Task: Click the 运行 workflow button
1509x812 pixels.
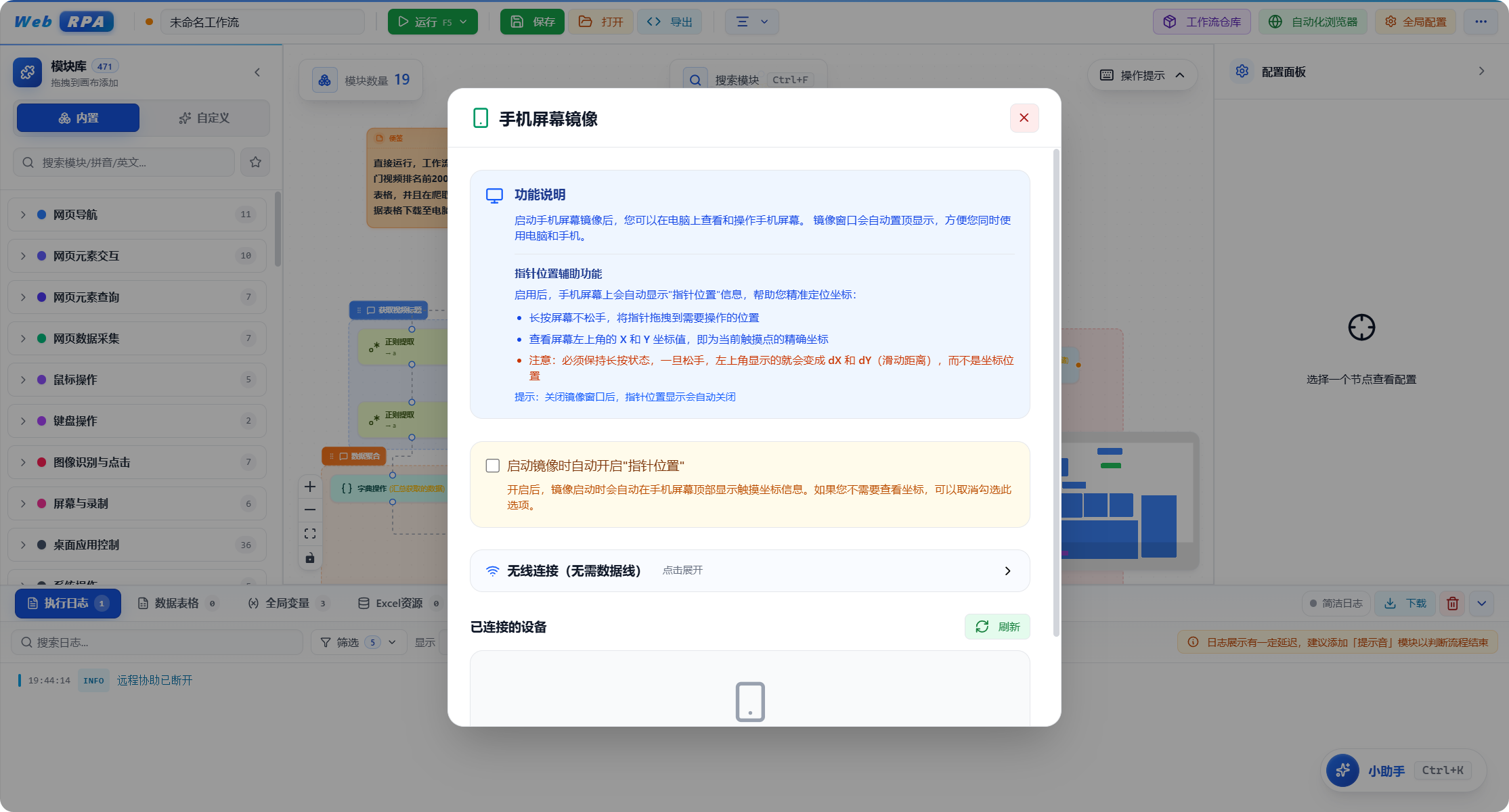Action: click(x=424, y=22)
